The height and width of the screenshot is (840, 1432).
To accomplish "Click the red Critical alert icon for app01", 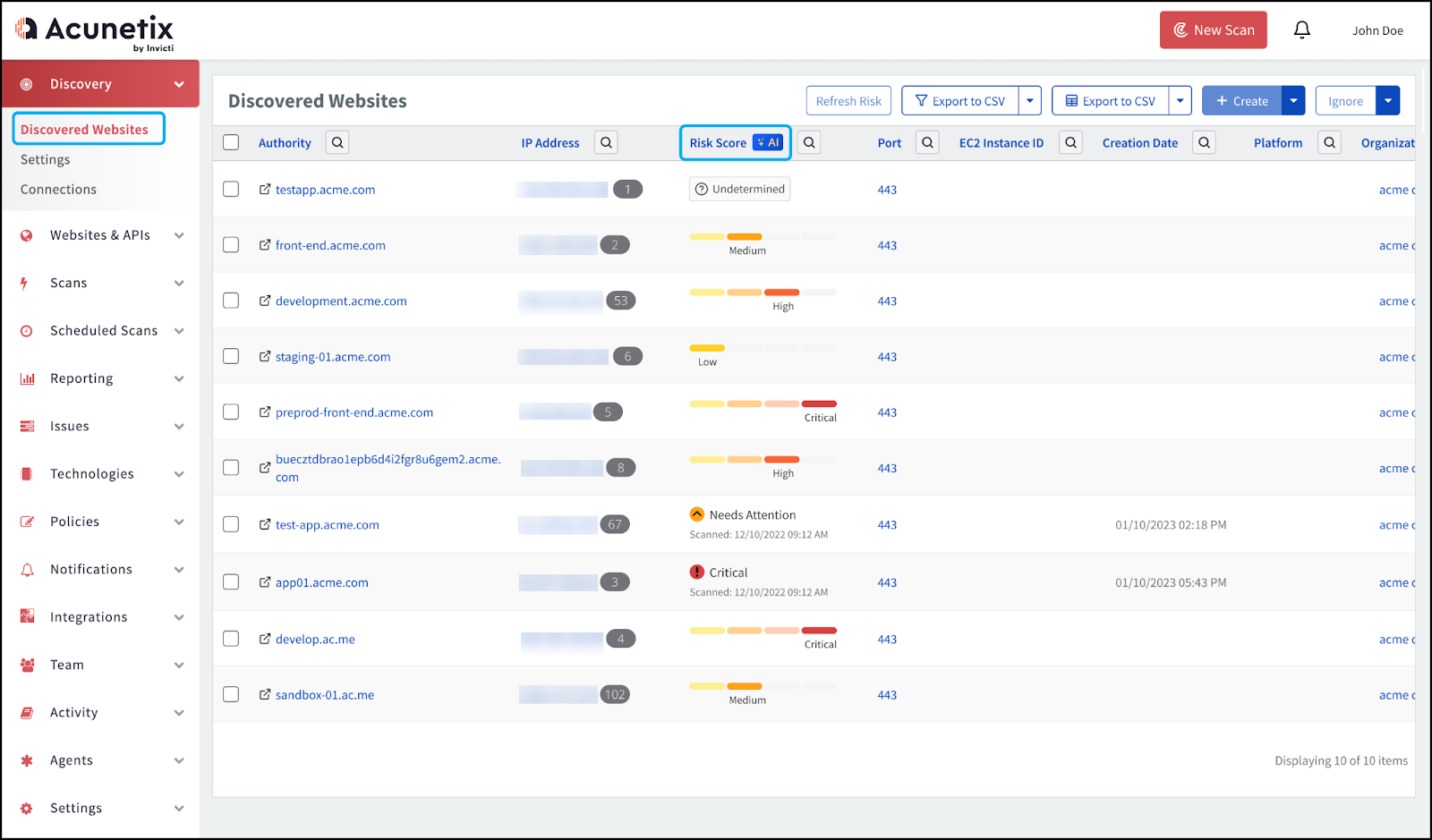I will point(697,572).
